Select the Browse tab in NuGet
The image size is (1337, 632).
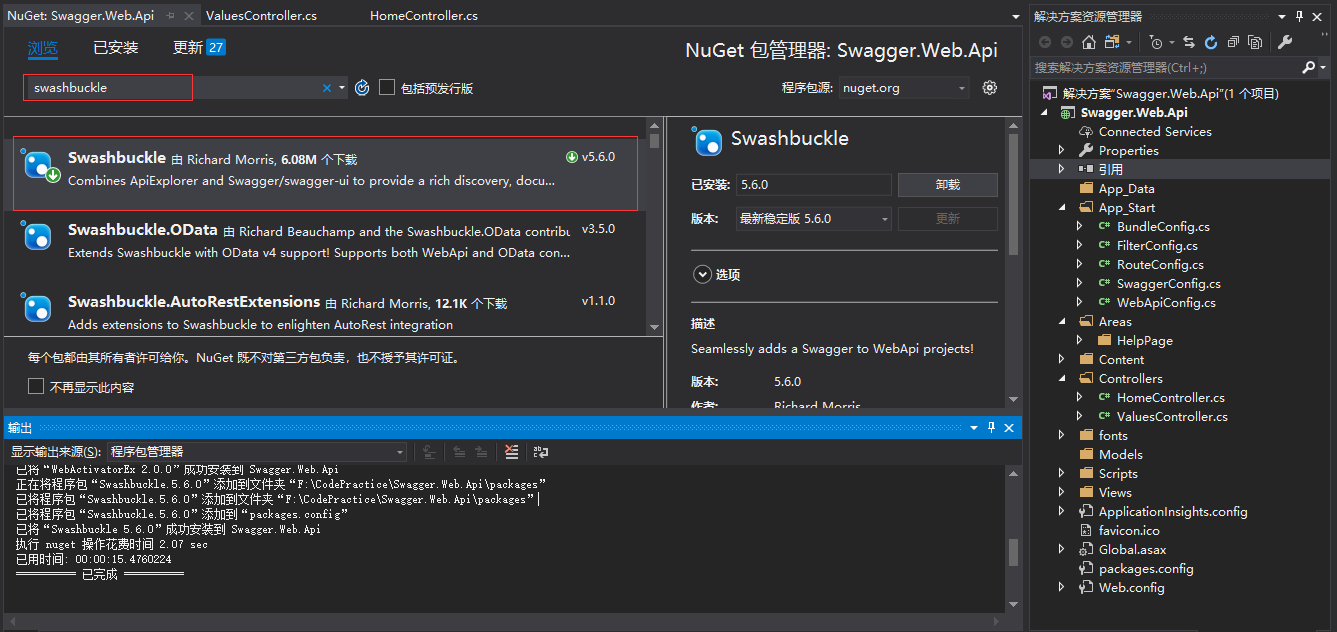pyautogui.click(x=43, y=48)
